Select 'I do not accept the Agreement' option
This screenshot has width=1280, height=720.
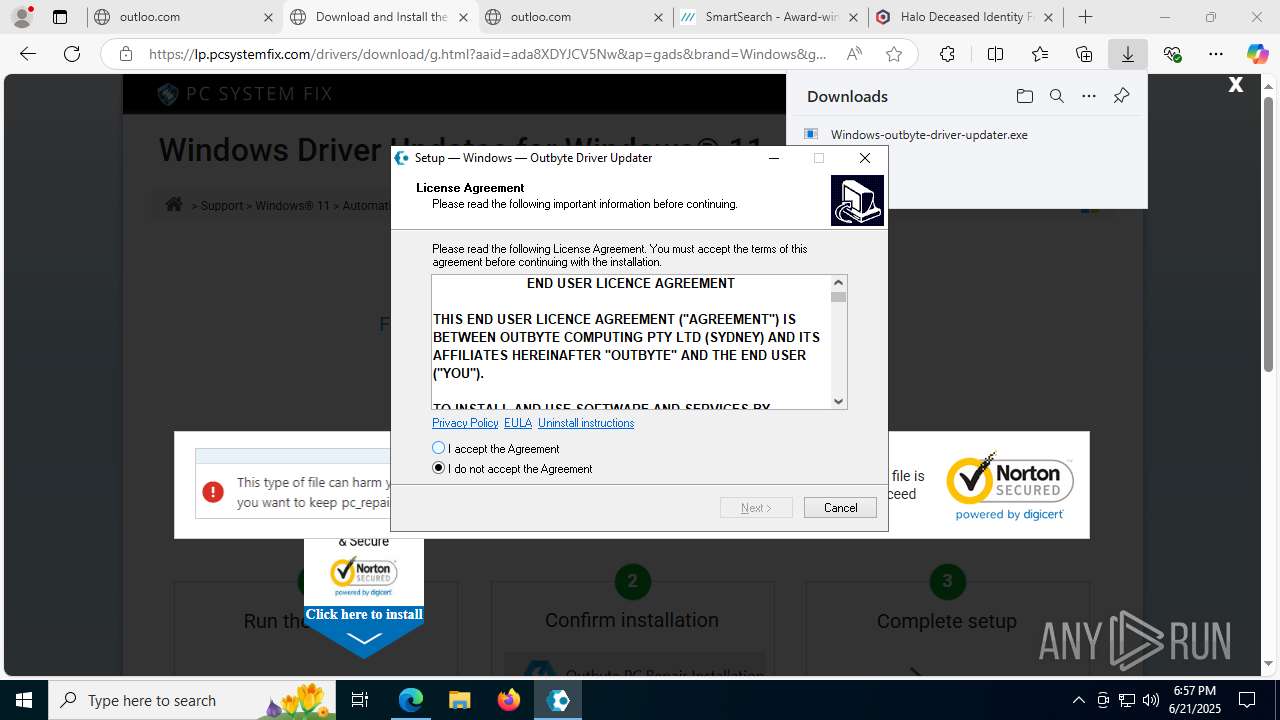coord(438,468)
